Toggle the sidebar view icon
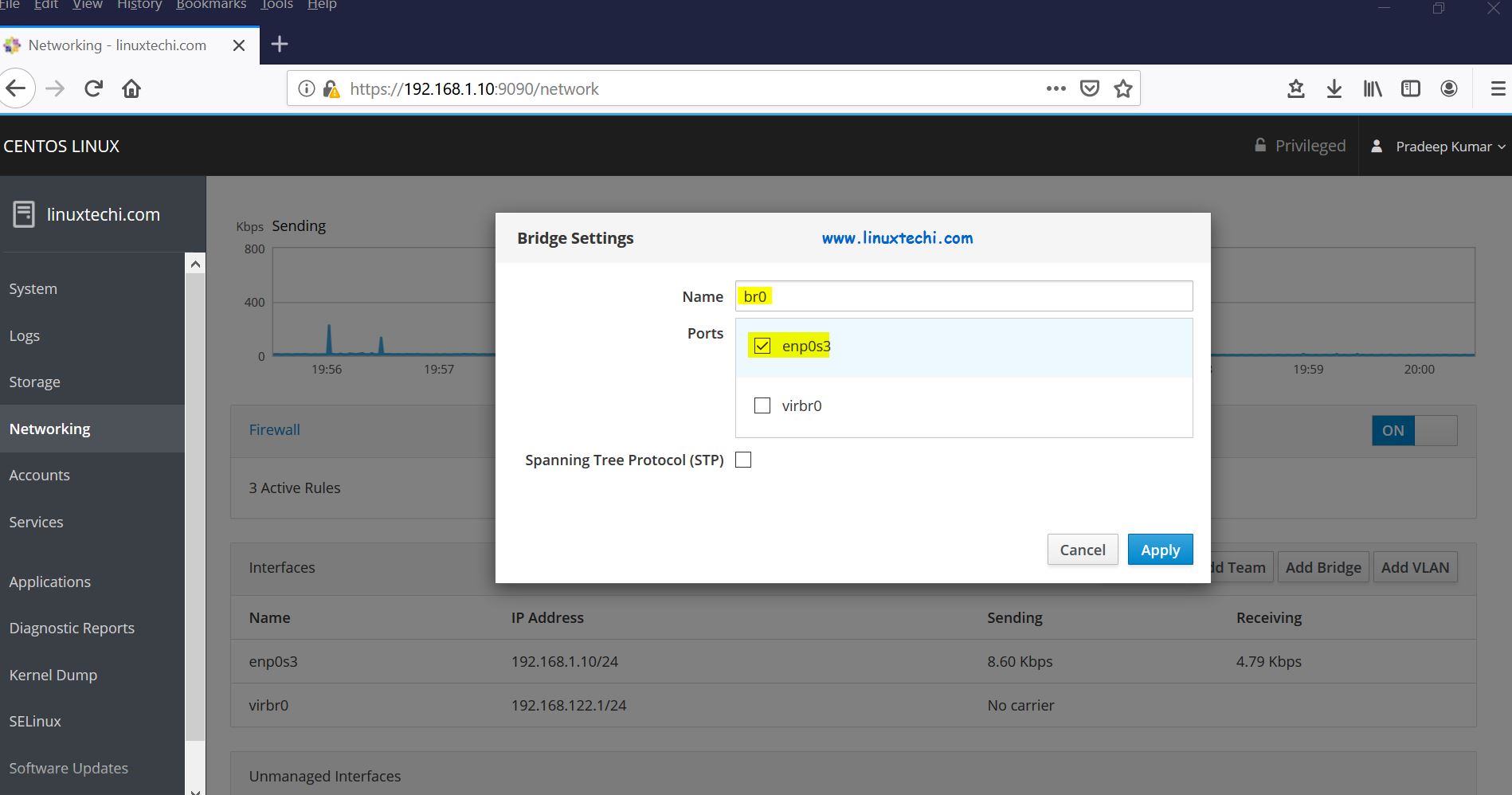This screenshot has width=1512, height=795. tap(1411, 88)
